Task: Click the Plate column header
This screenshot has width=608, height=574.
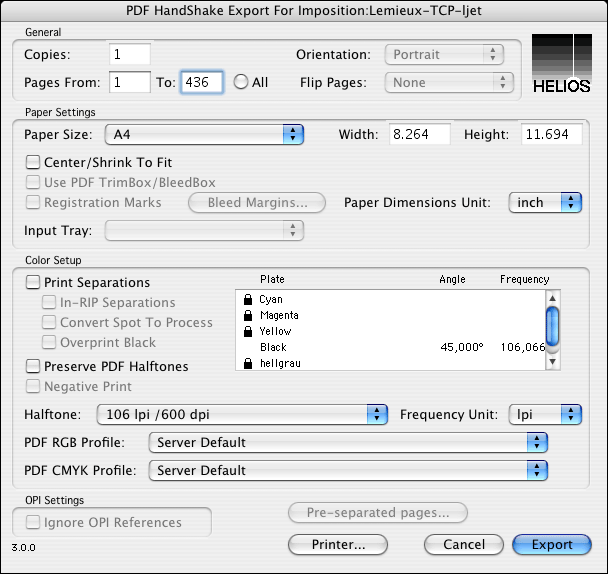Action: click(272, 279)
